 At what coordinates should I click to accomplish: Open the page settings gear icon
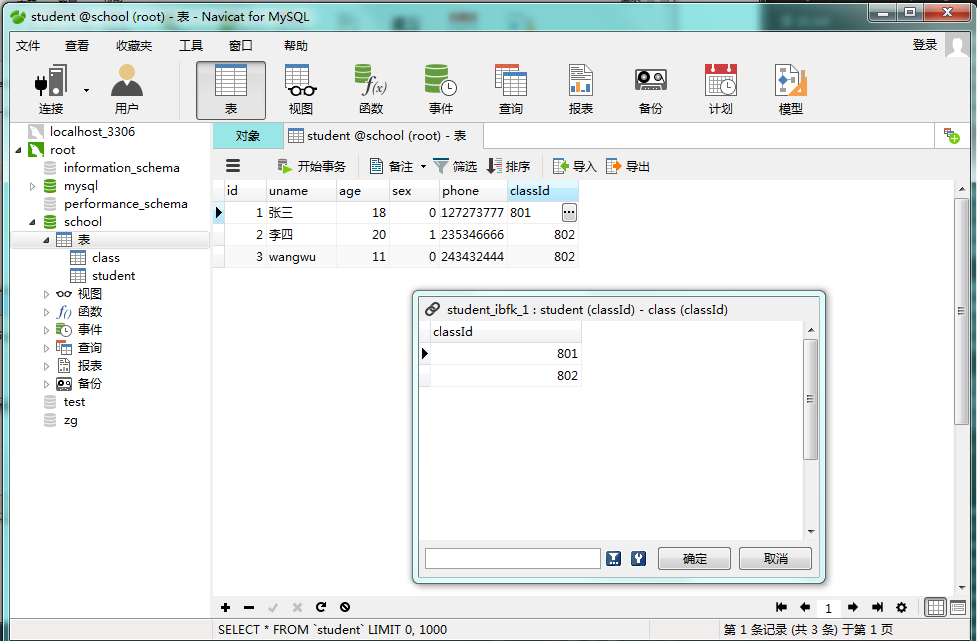[901, 607]
